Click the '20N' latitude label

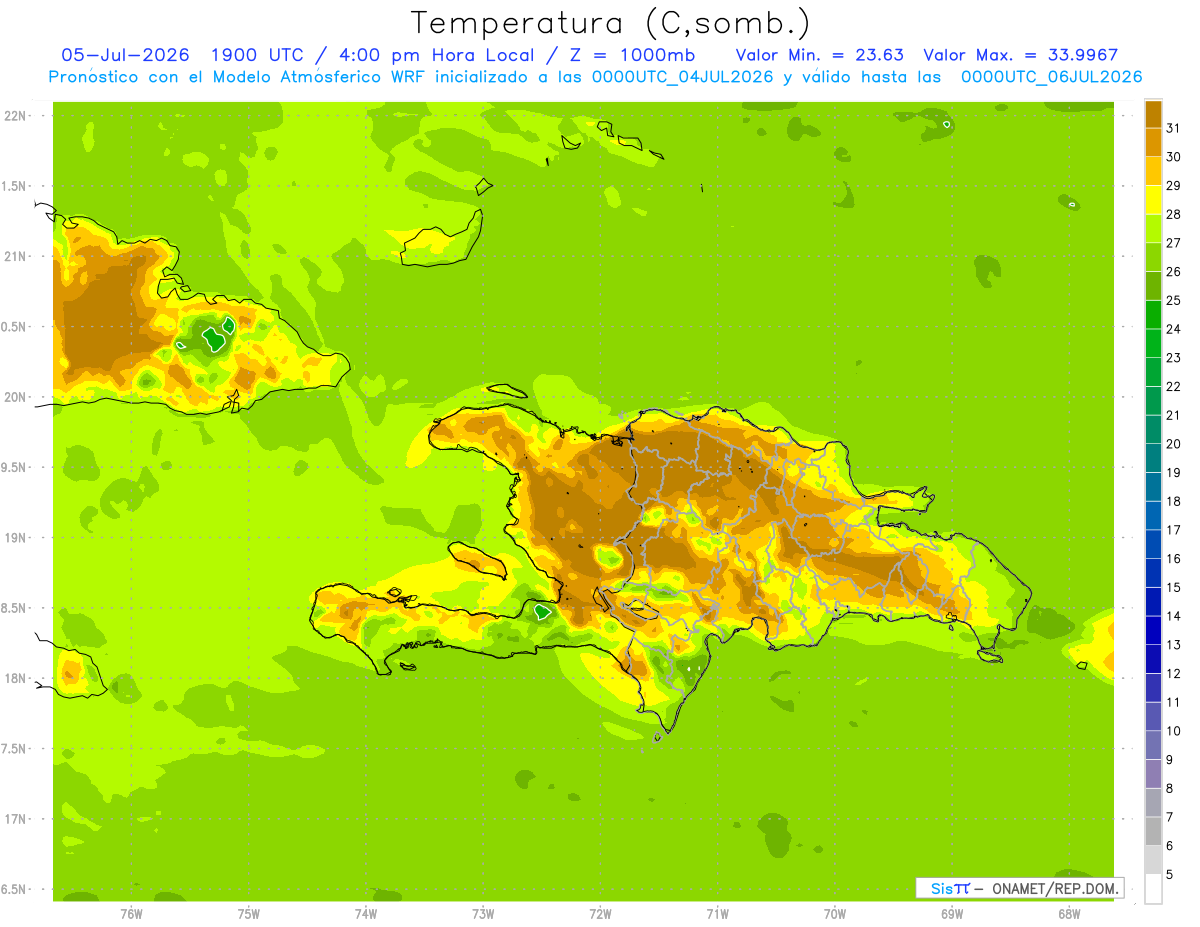tap(15, 397)
